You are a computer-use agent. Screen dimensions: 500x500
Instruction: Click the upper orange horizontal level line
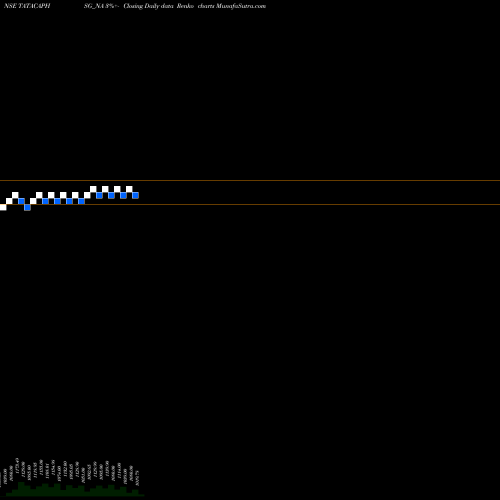pos(250,181)
